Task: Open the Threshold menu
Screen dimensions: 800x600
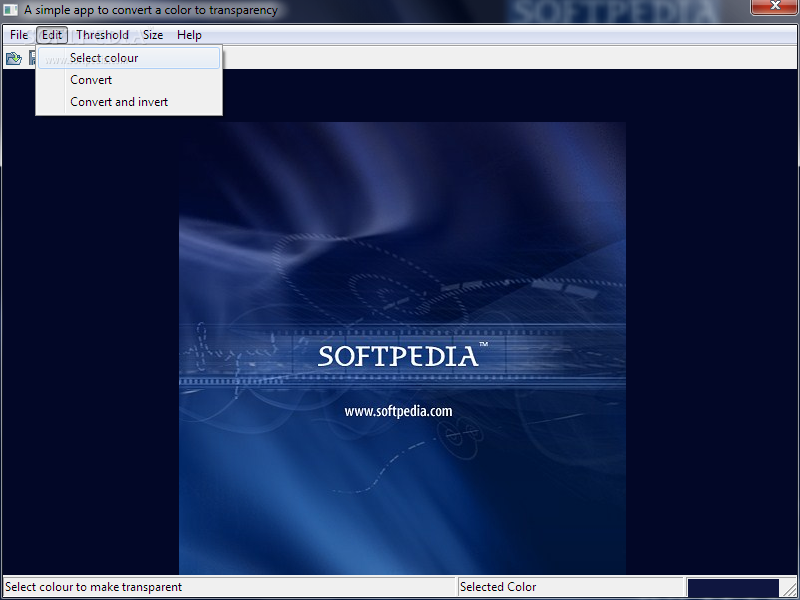Action: pos(103,35)
